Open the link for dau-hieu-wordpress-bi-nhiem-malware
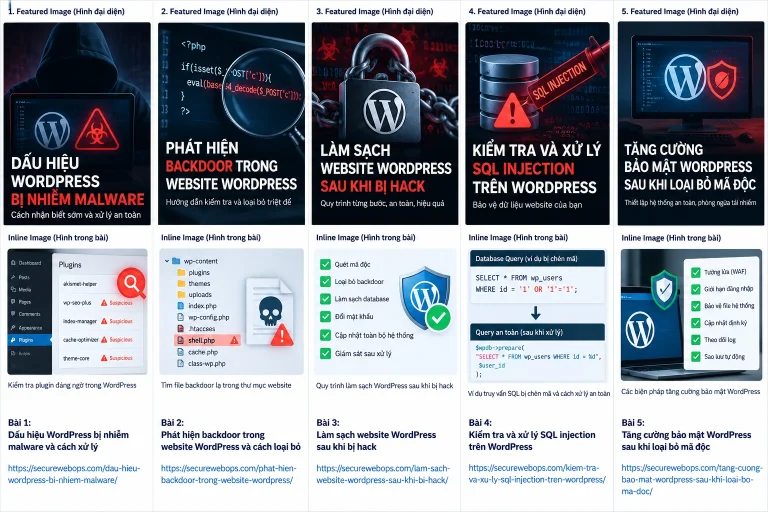This screenshot has width=768, height=512. click(x=74, y=474)
